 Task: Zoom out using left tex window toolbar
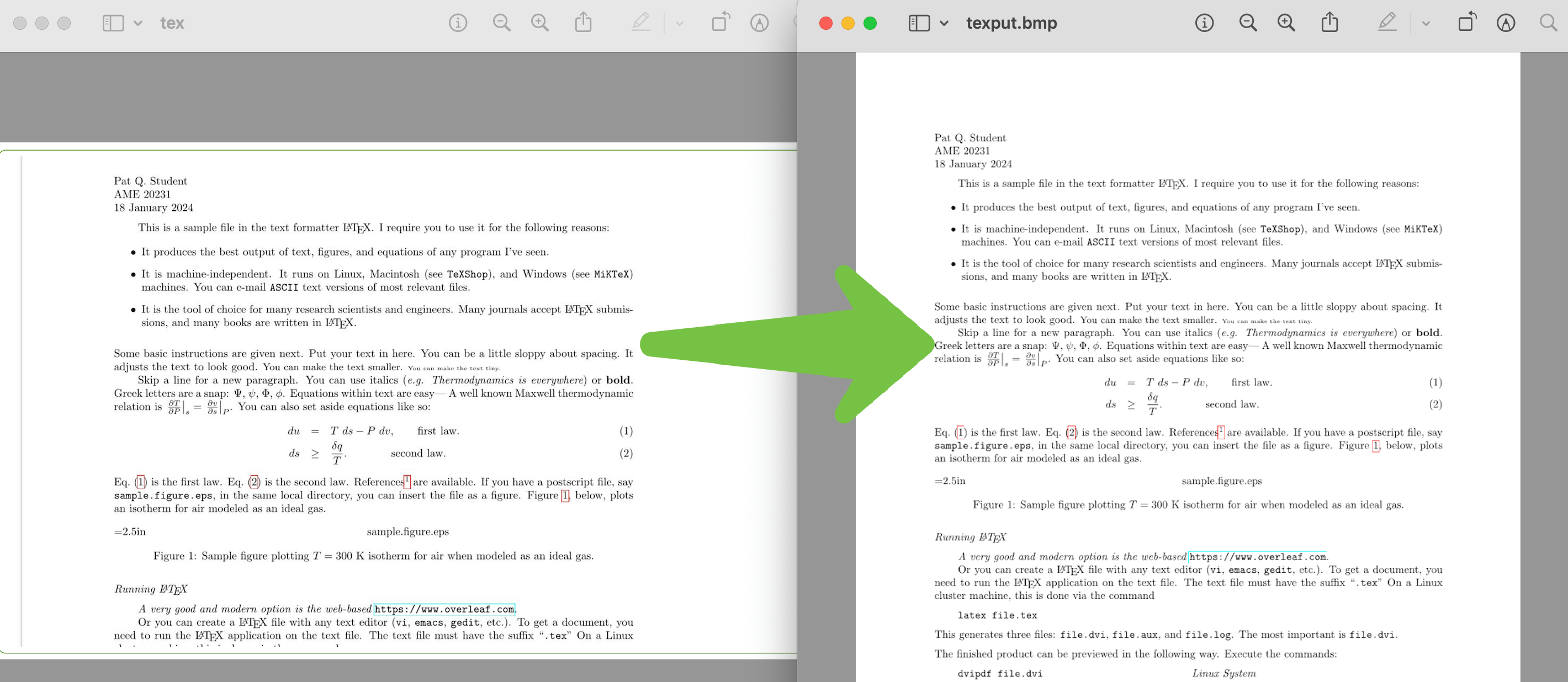coord(501,23)
